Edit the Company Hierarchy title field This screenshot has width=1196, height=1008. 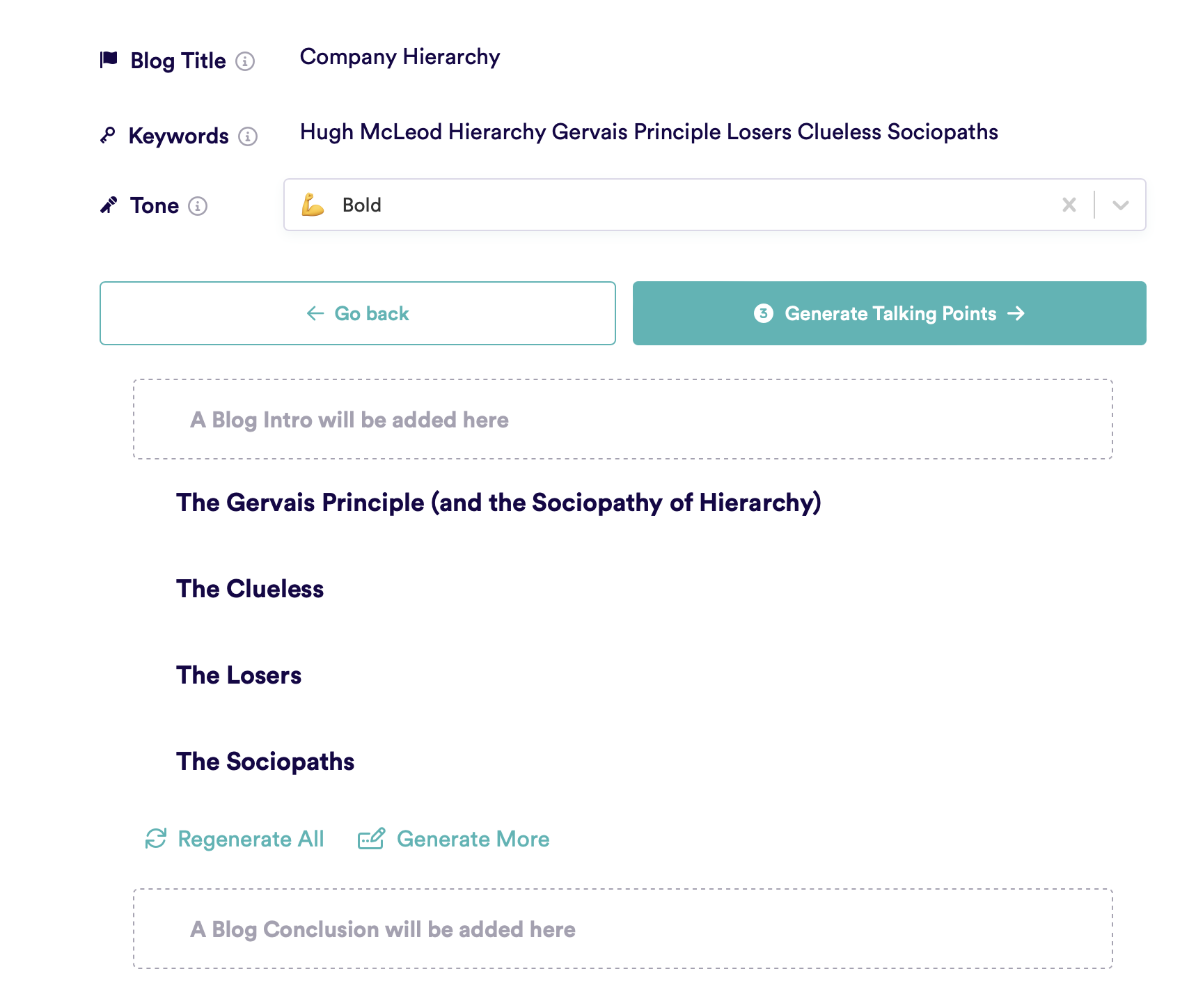(x=400, y=57)
